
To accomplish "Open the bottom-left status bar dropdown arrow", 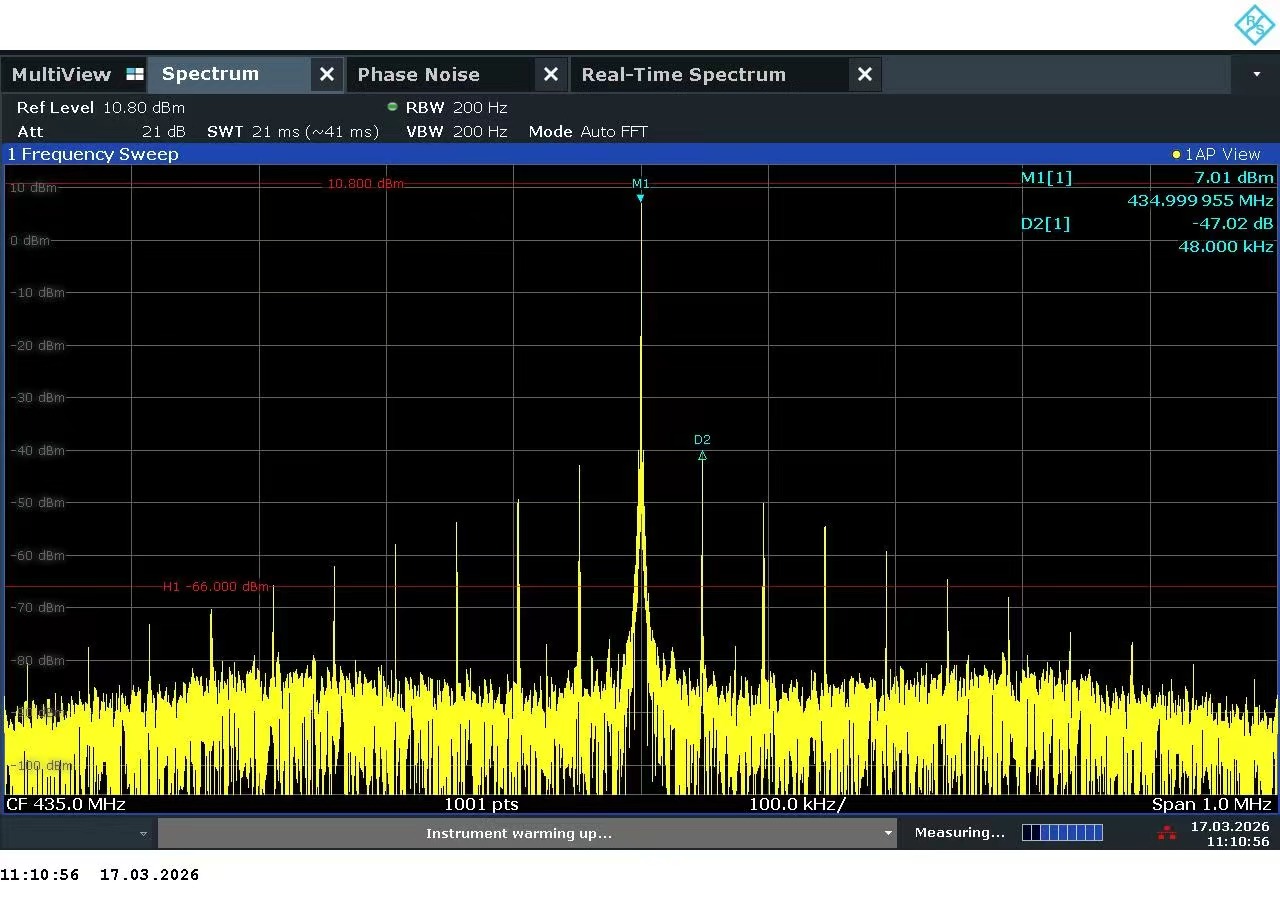I will click(143, 833).
